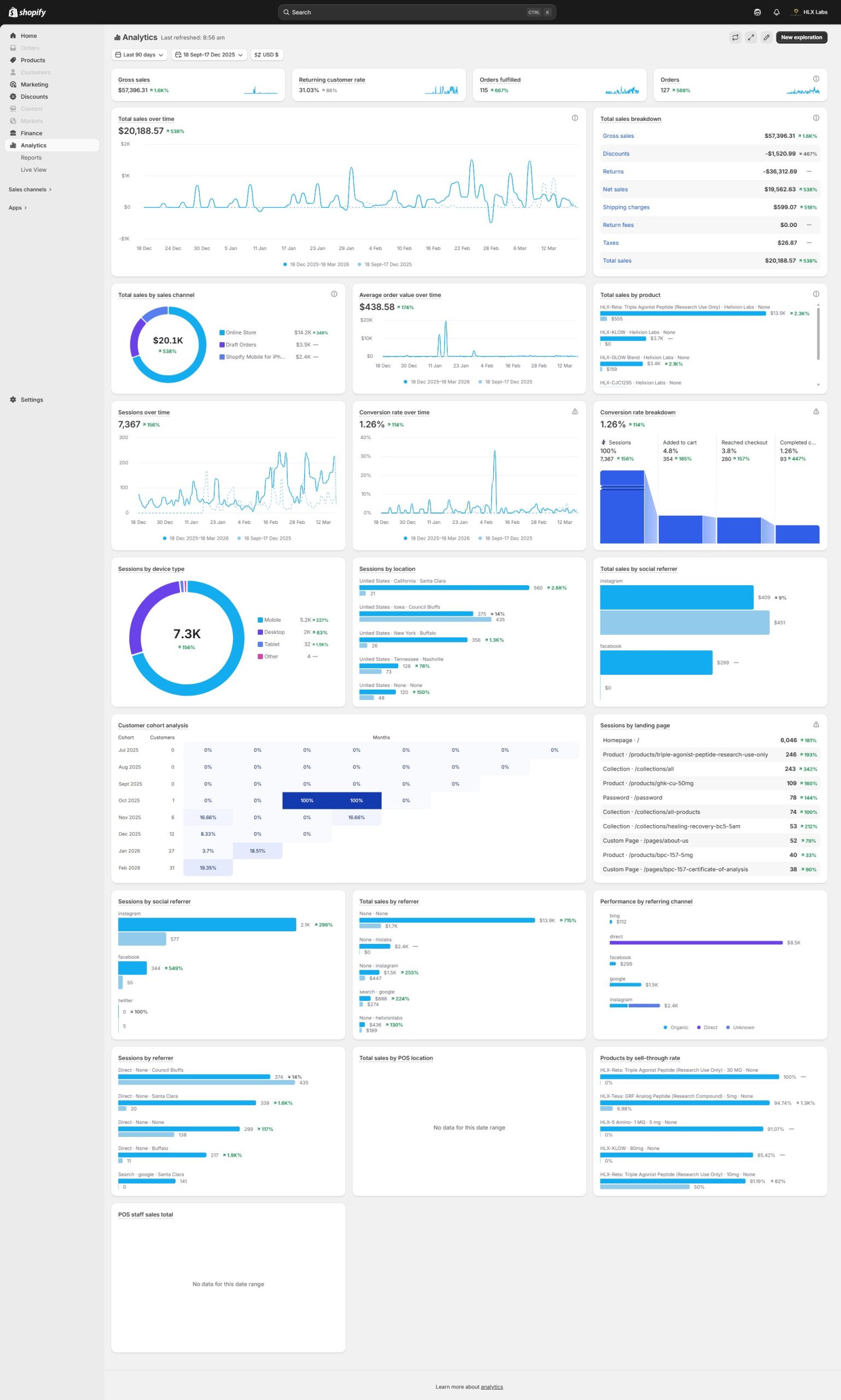Toggle Online Store legend in sales channel chart

point(240,332)
